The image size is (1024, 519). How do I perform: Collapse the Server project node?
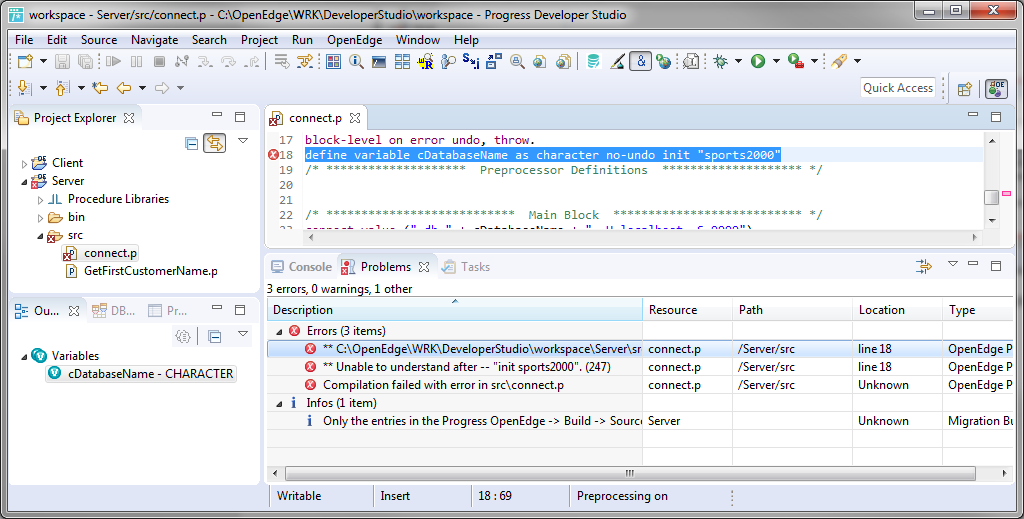coord(25,181)
